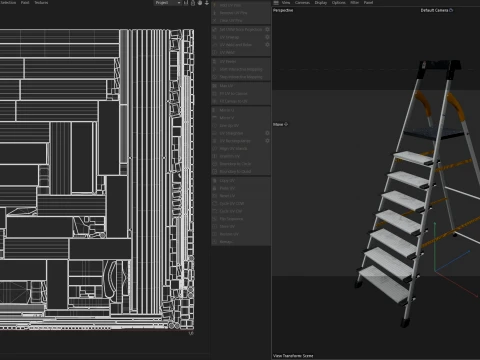Open the viewport Panel menu
The height and width of the screenshot is (360, 480).
click(x=368, y=3)
